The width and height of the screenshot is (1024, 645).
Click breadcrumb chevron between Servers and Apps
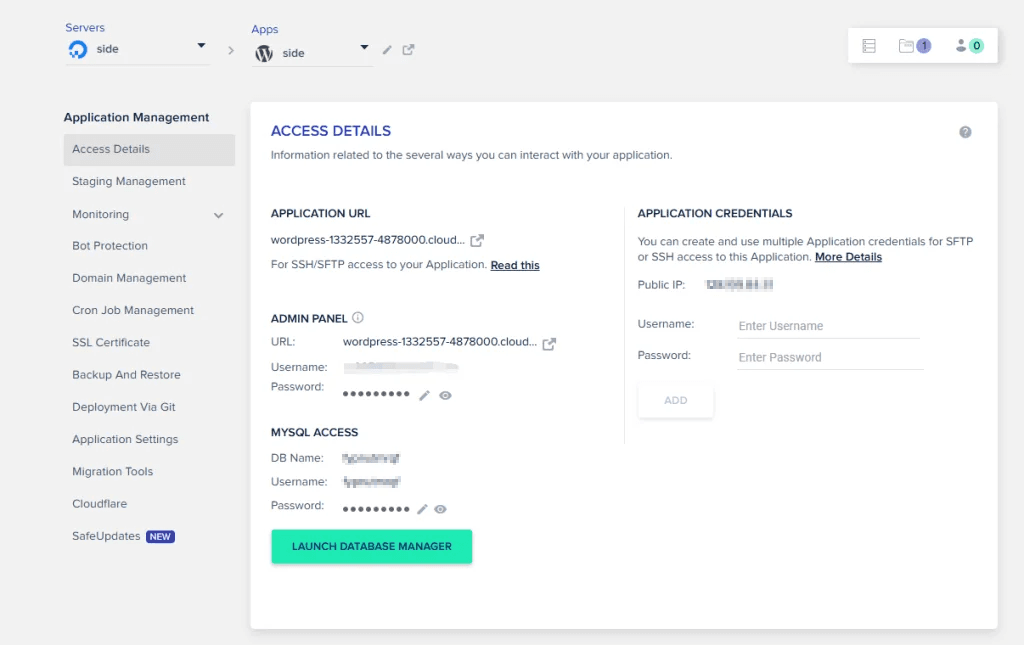[231, 50]
